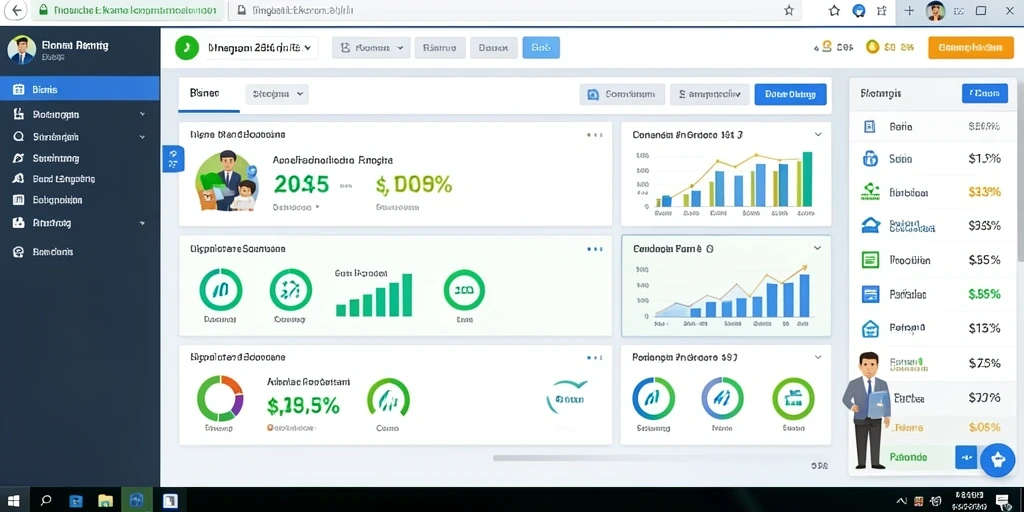Switch to the underlined first tab above the cards

[x=204, y=93]
